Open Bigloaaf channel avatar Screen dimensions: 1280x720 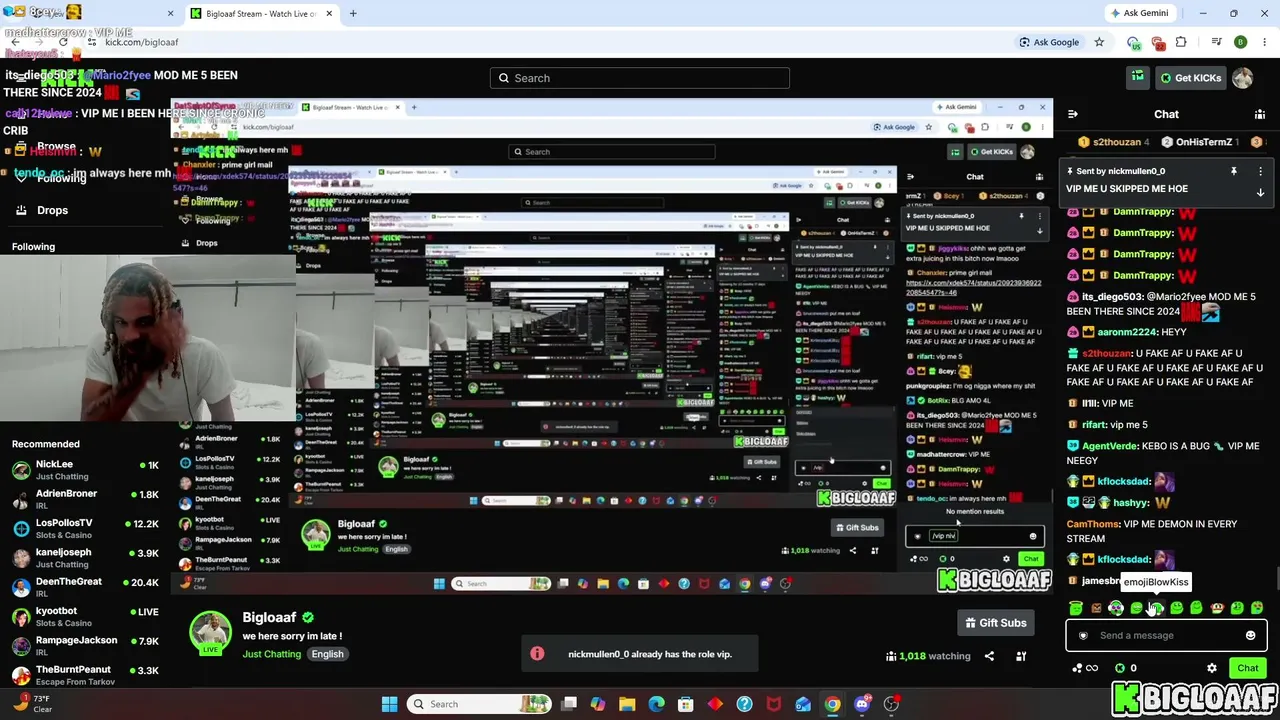[x=210, y=634]
